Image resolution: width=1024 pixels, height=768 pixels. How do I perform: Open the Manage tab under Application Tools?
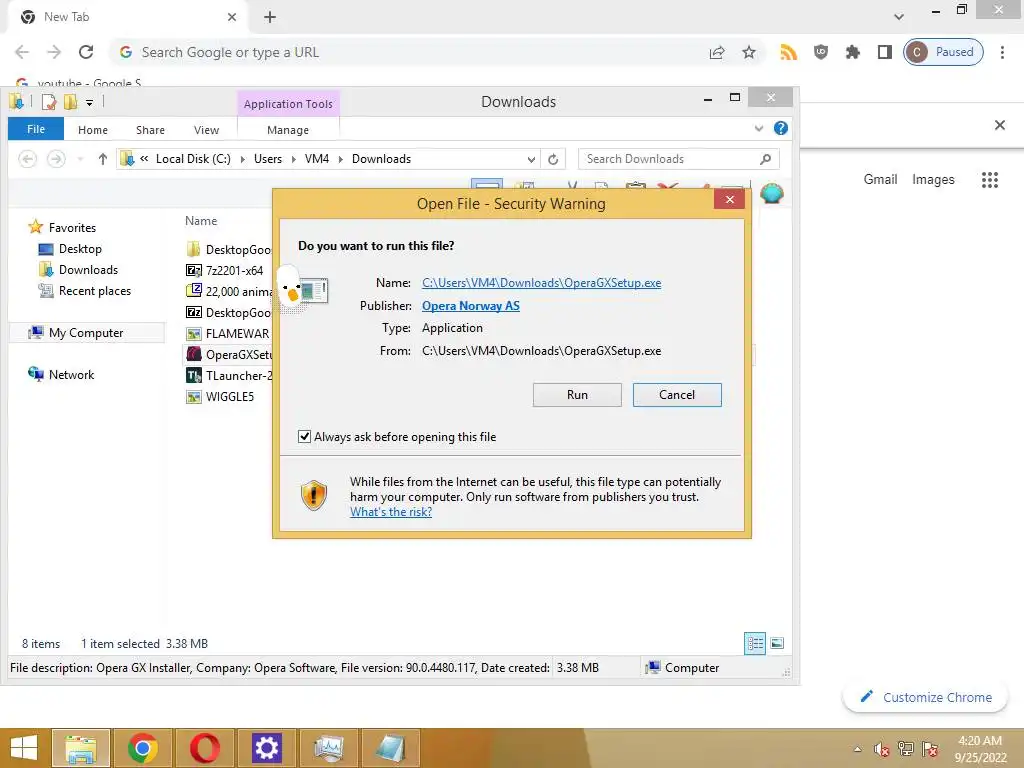click(x=288, y=130)
